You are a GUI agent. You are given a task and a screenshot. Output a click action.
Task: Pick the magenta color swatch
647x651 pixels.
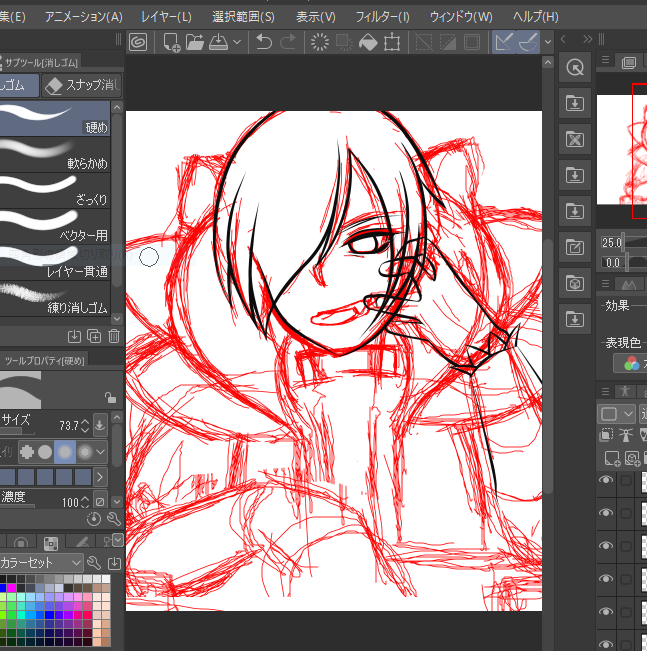click(11, 588)
